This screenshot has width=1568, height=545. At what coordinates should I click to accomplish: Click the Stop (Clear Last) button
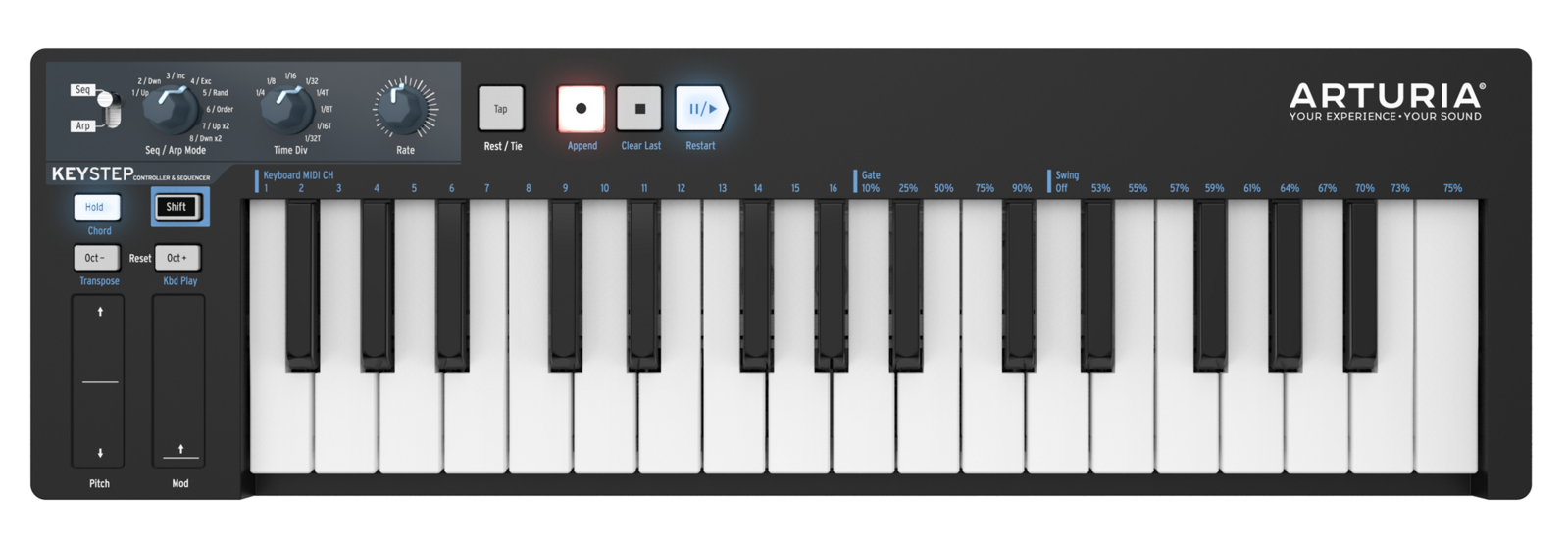point(639,109)
